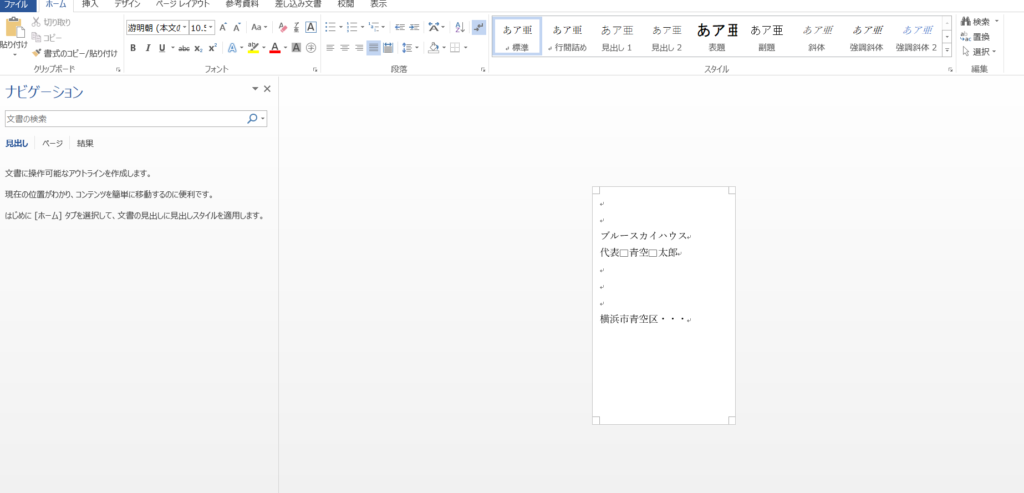The image size is (1024, 493).
Task: Expand the navigation search options dropdown arrow
Action: point(263,119)
